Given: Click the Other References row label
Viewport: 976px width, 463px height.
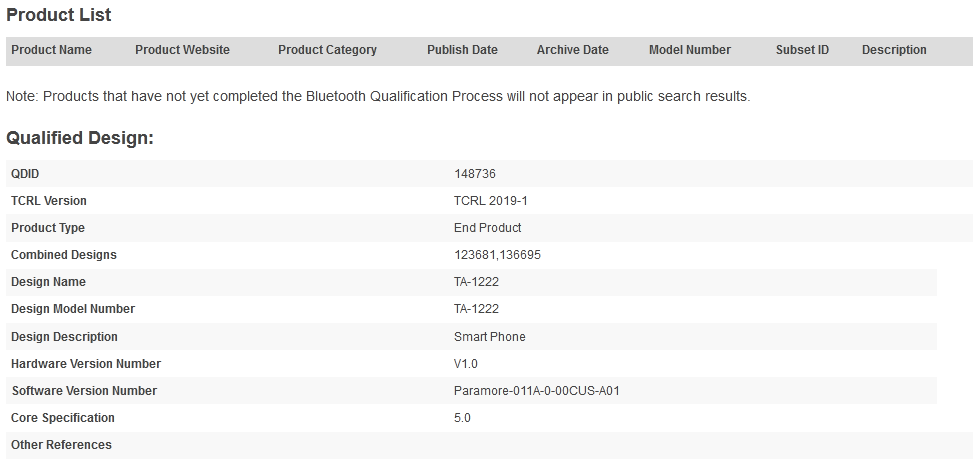Looking at the screenshot, I should pos(61,445).
